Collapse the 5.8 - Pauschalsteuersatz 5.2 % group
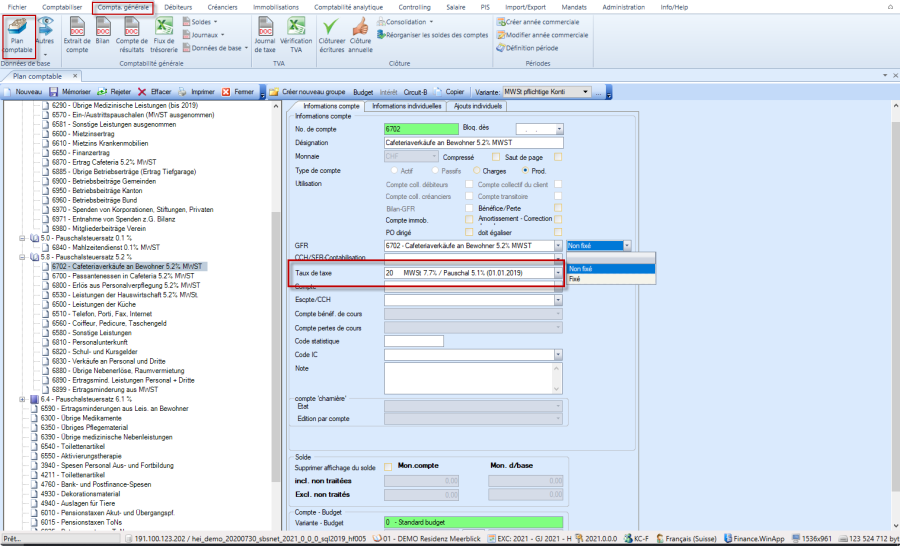Screen dimensions: 900x546 pos(22,257)
